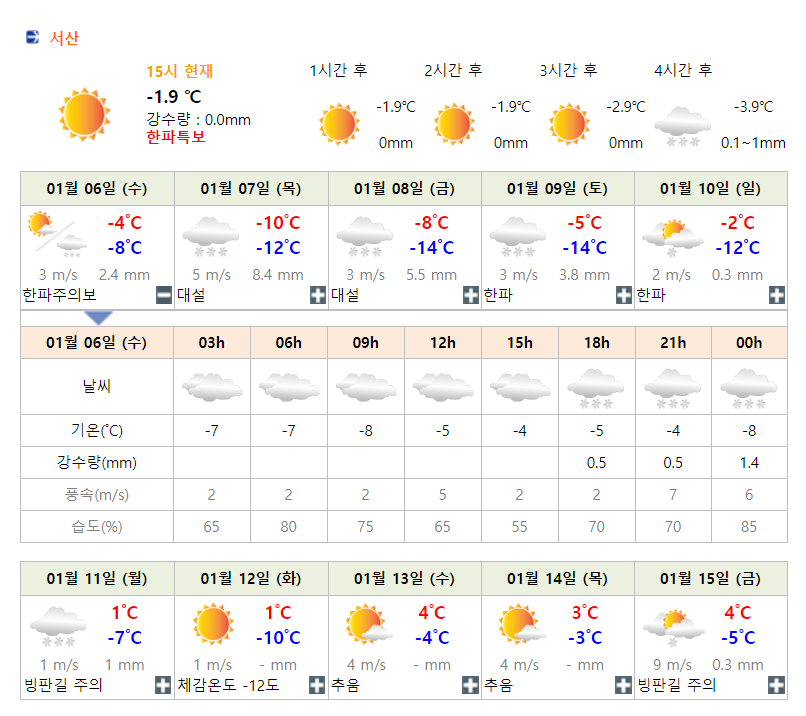
Task: Click the blue arrow icon beside 서산
Action: point(32,37)
